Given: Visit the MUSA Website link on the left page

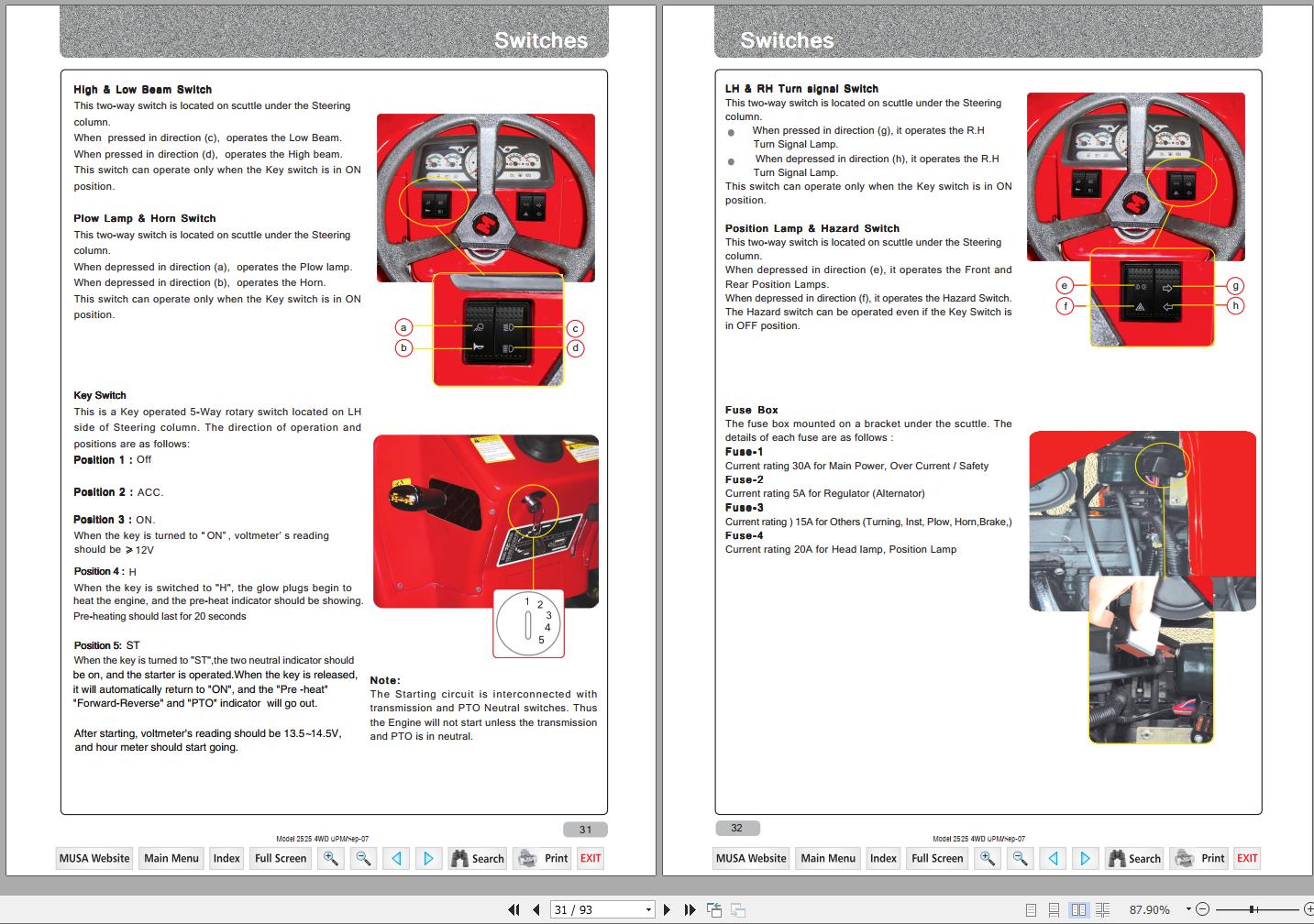Looking at the screenshot, I should (94, 858).
